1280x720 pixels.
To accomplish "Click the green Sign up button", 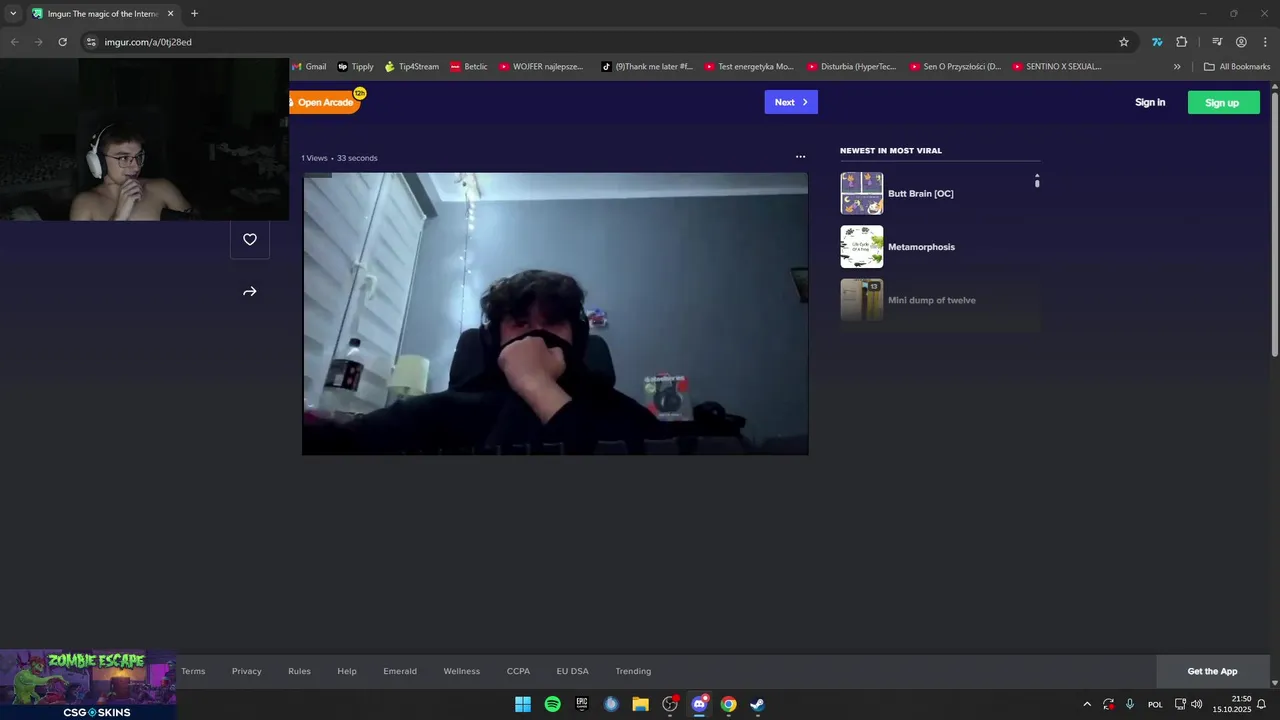I will pos(1223,102).
